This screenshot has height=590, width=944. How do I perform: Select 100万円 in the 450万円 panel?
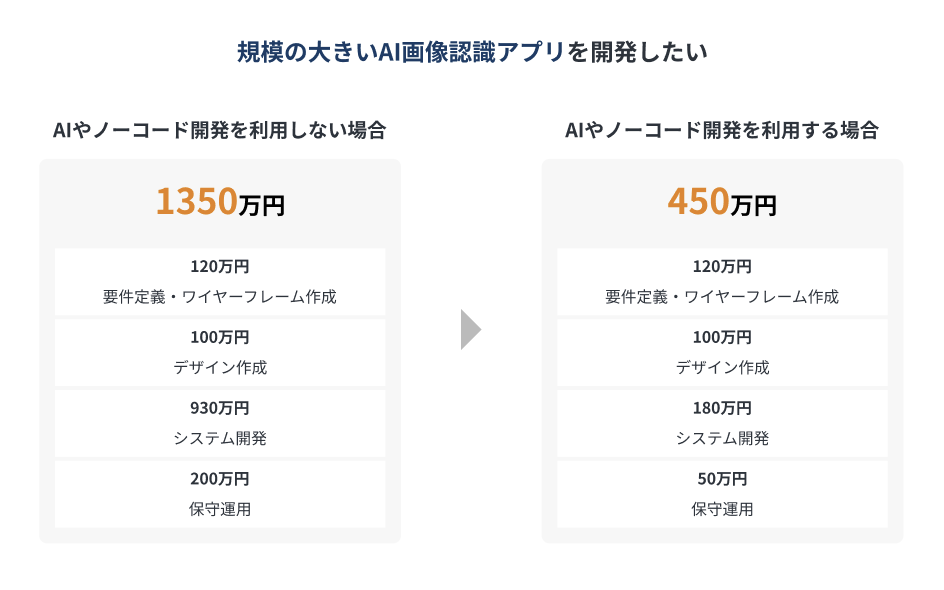tap(722, 337)
